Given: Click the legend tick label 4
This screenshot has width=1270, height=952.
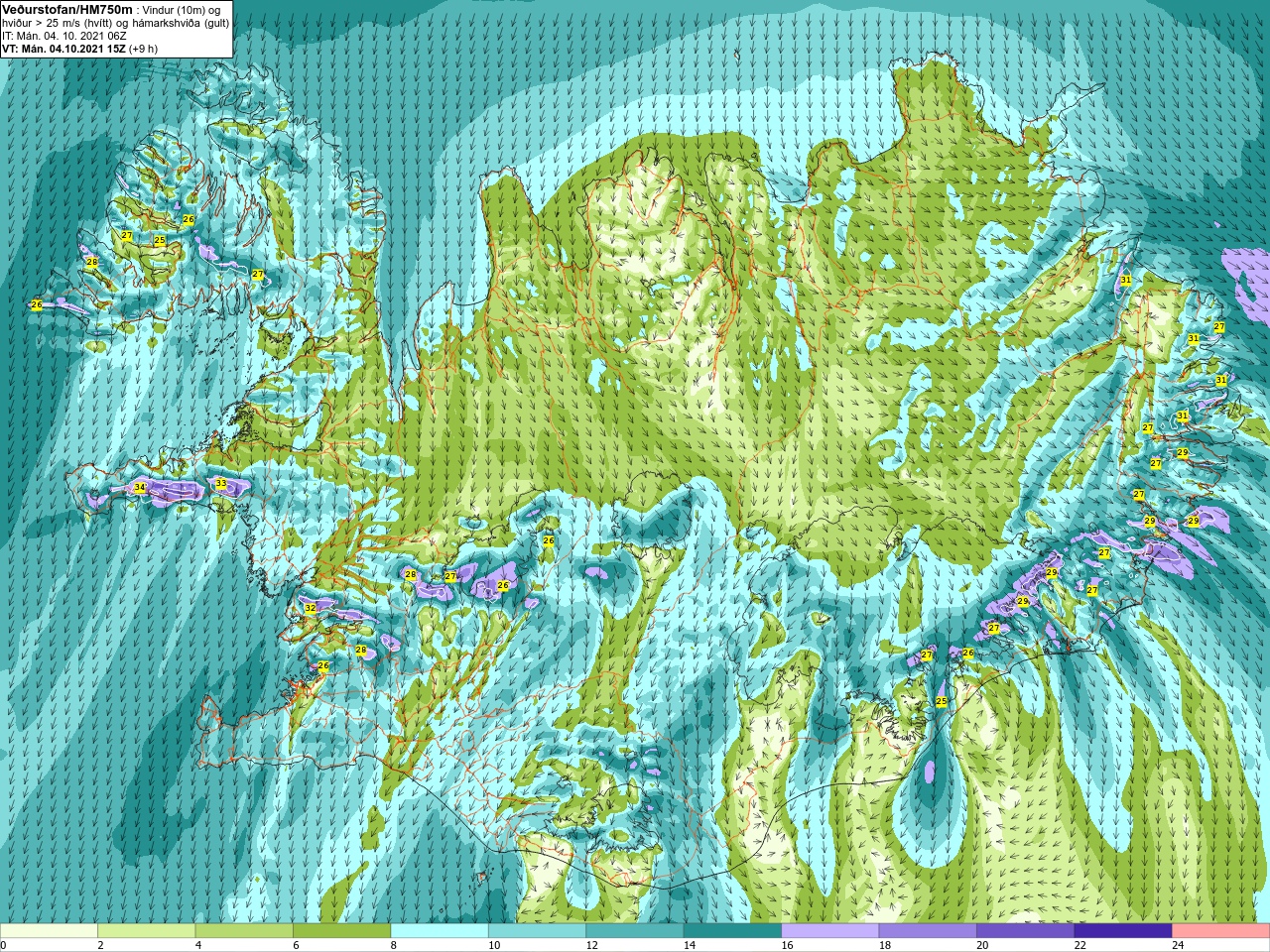Looking at the screenshot, I should click(x=198, y=945).
